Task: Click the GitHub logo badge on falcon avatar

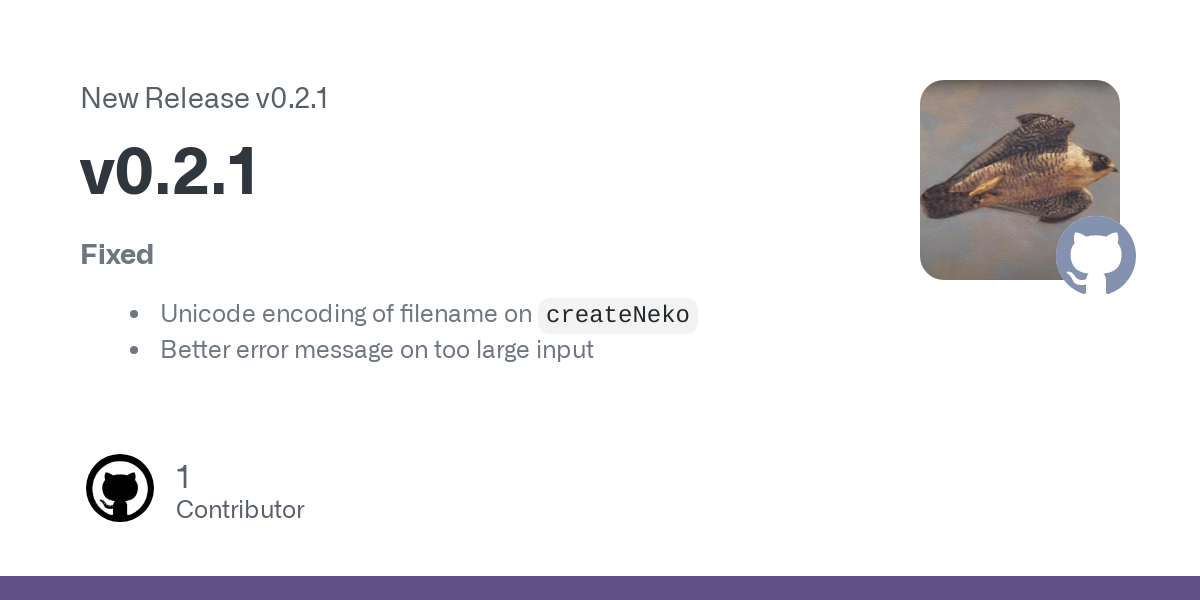Action: (1096, 256)
